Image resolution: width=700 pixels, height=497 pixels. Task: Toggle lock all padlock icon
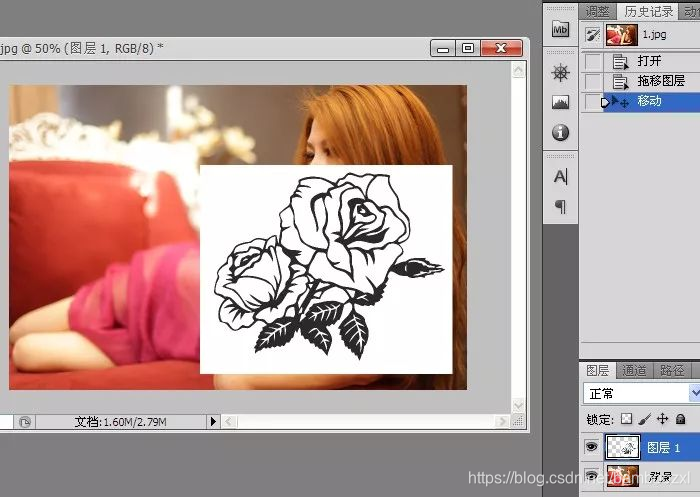680,419
